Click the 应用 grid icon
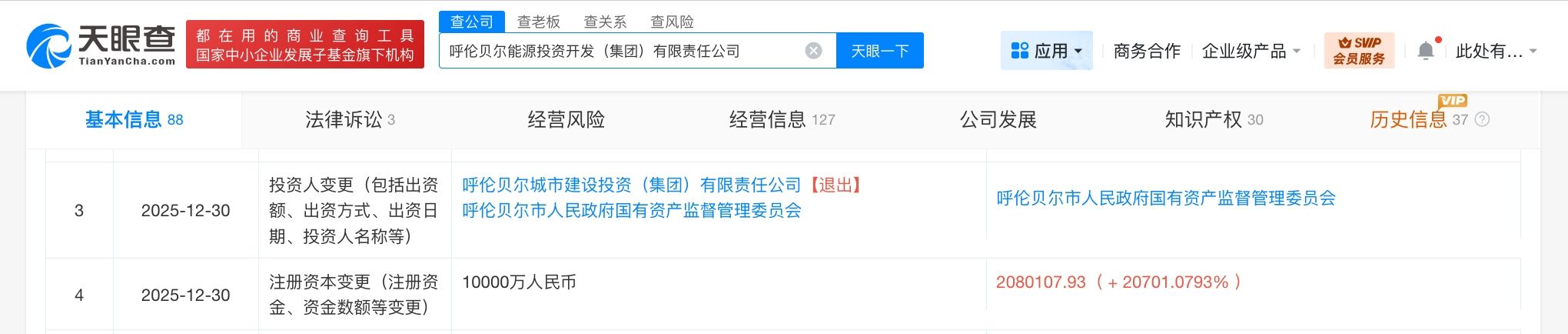Image resolution: width=1568 pixels, height=334 pixels. [1019, 51]
